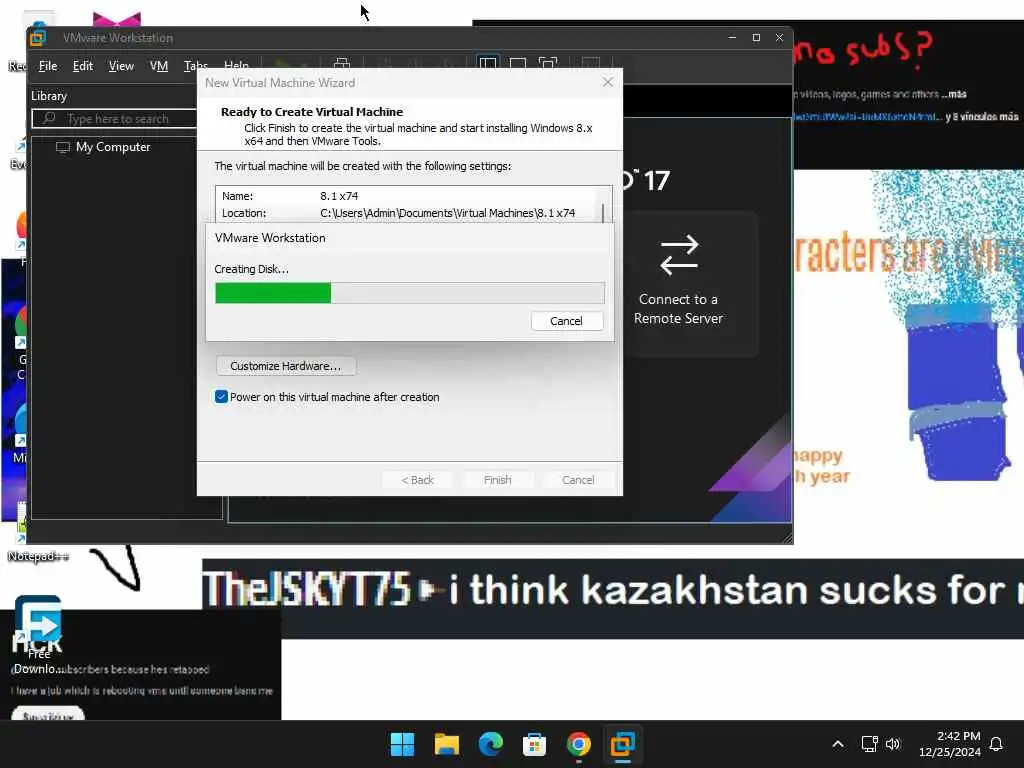This screenshot has width=1024, height=768.
Task: Open the partially hidden Help menu
Action: [x=236, y=65]
